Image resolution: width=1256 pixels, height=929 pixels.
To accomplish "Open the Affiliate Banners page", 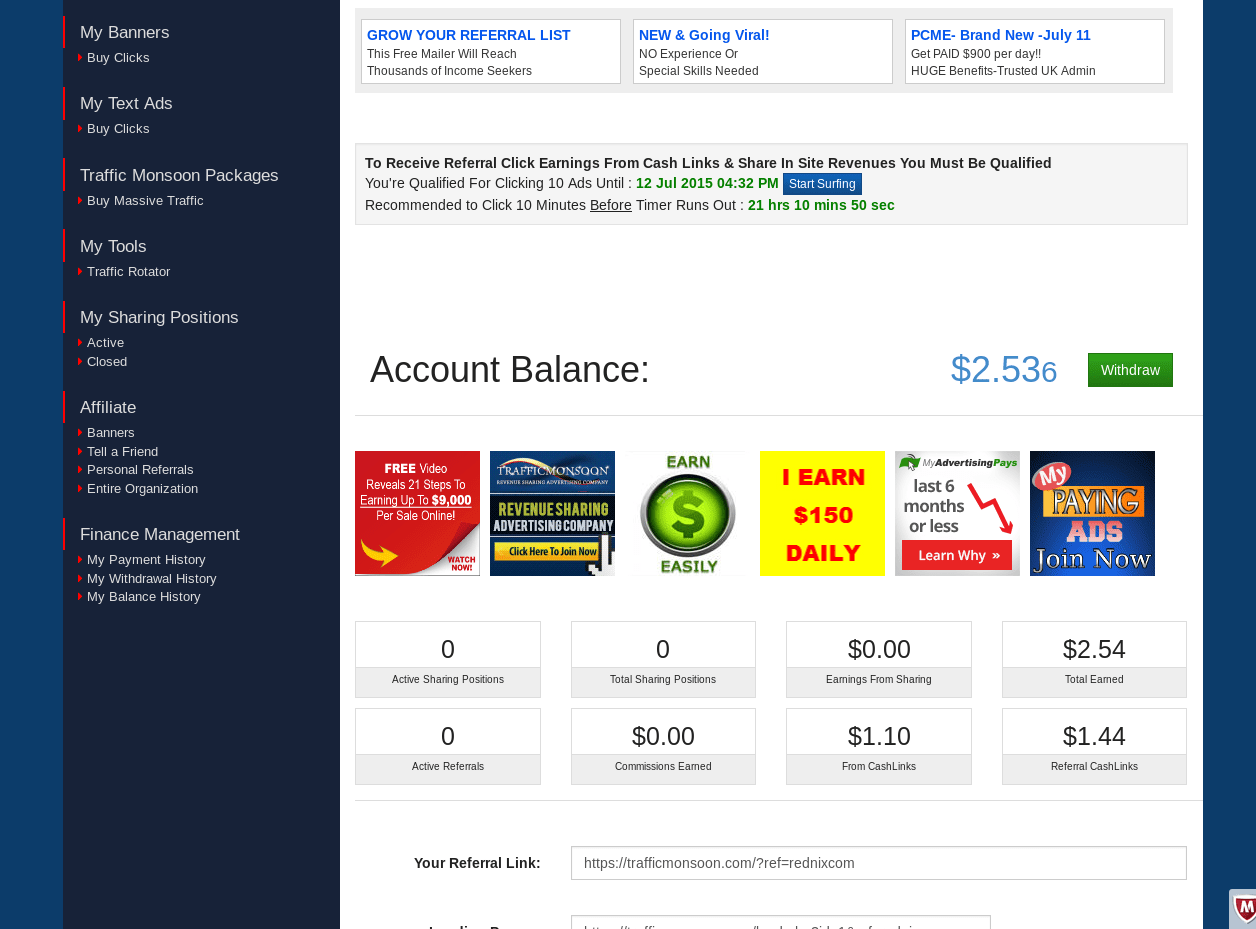I will [110, 433].
